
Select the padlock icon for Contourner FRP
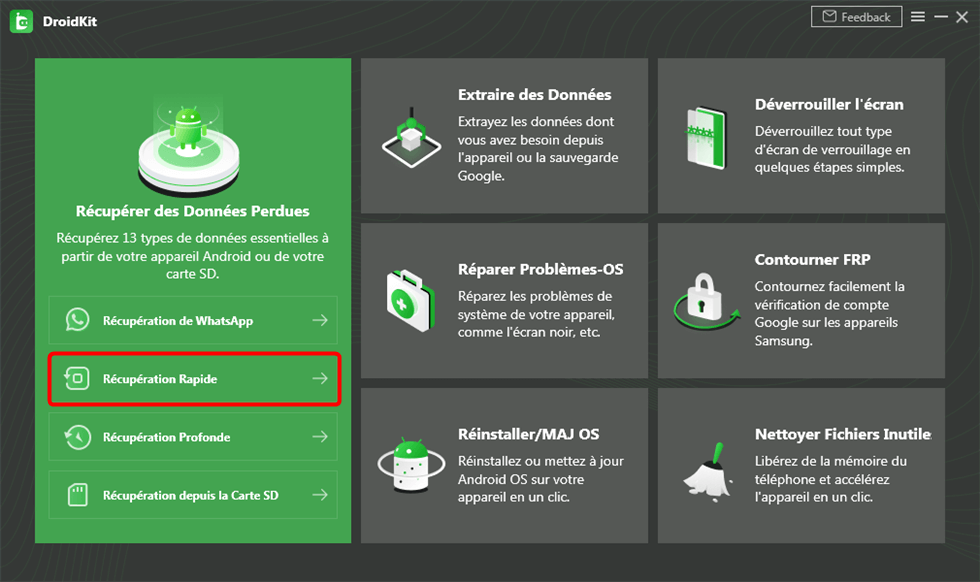[703, 299]
